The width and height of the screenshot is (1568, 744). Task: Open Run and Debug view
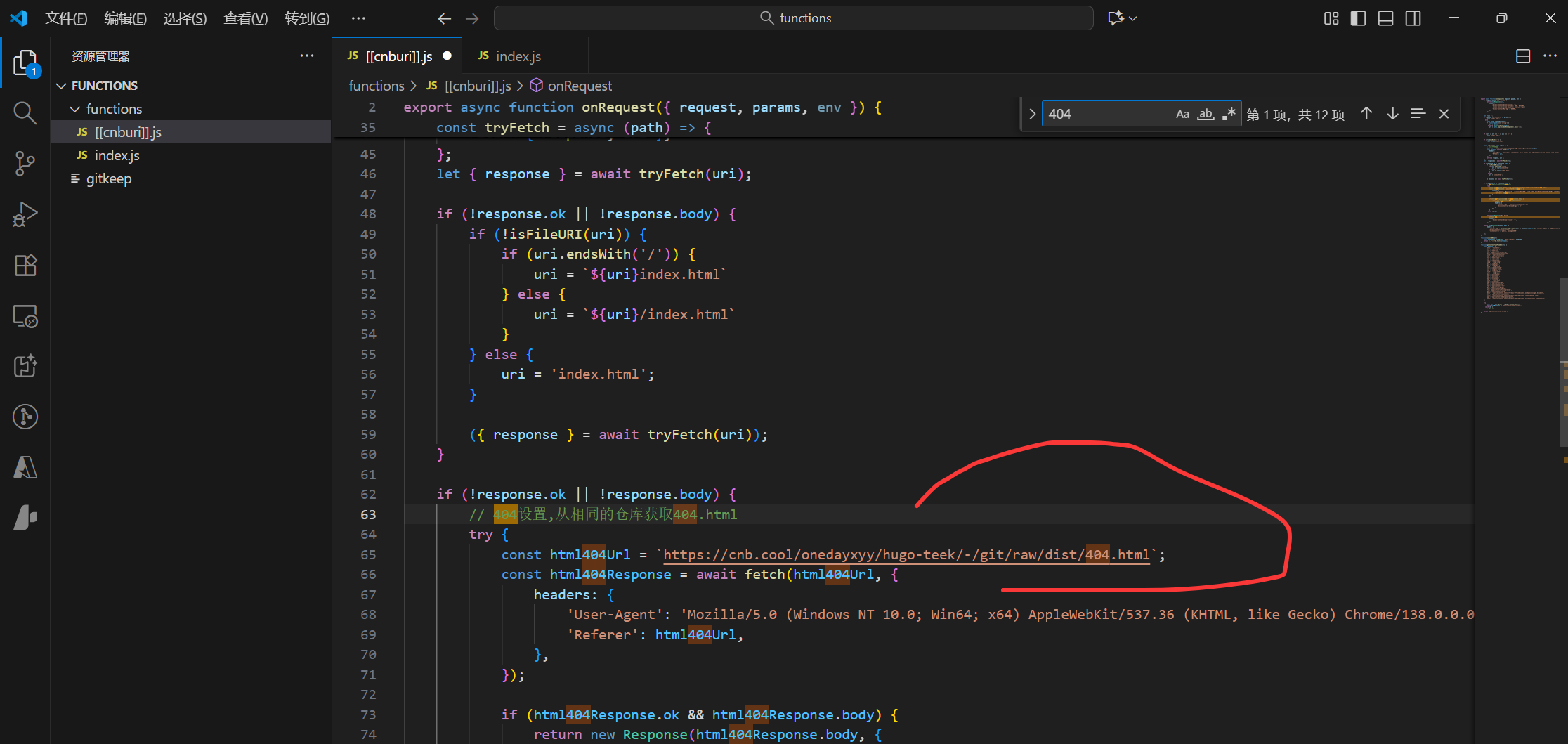click(25, 214)
